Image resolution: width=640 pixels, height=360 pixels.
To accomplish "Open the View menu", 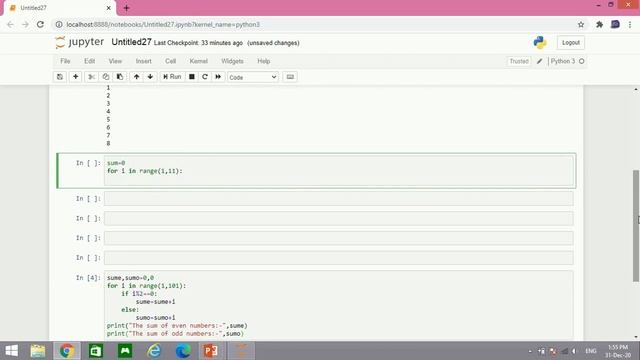I will [115, 61].
